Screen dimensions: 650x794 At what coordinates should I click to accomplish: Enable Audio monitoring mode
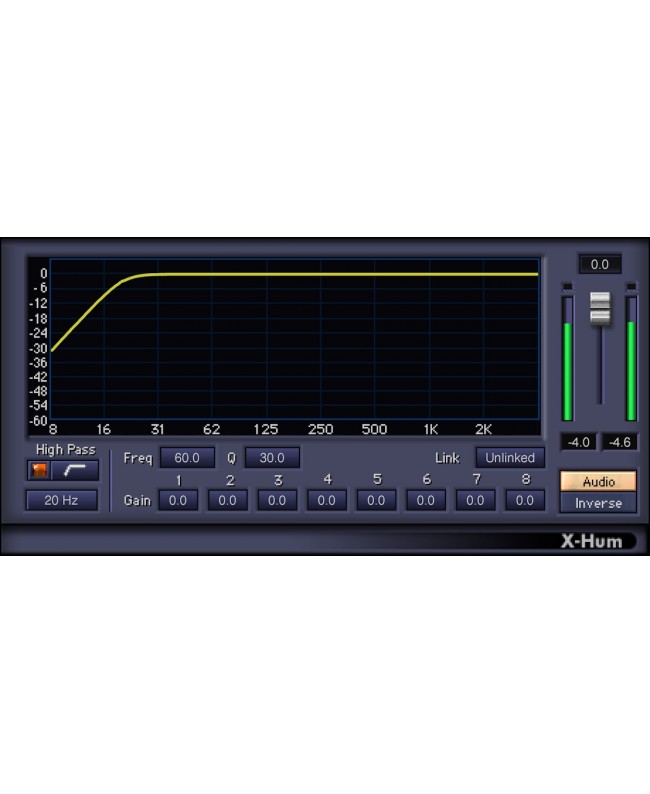[x=598, y=482]
